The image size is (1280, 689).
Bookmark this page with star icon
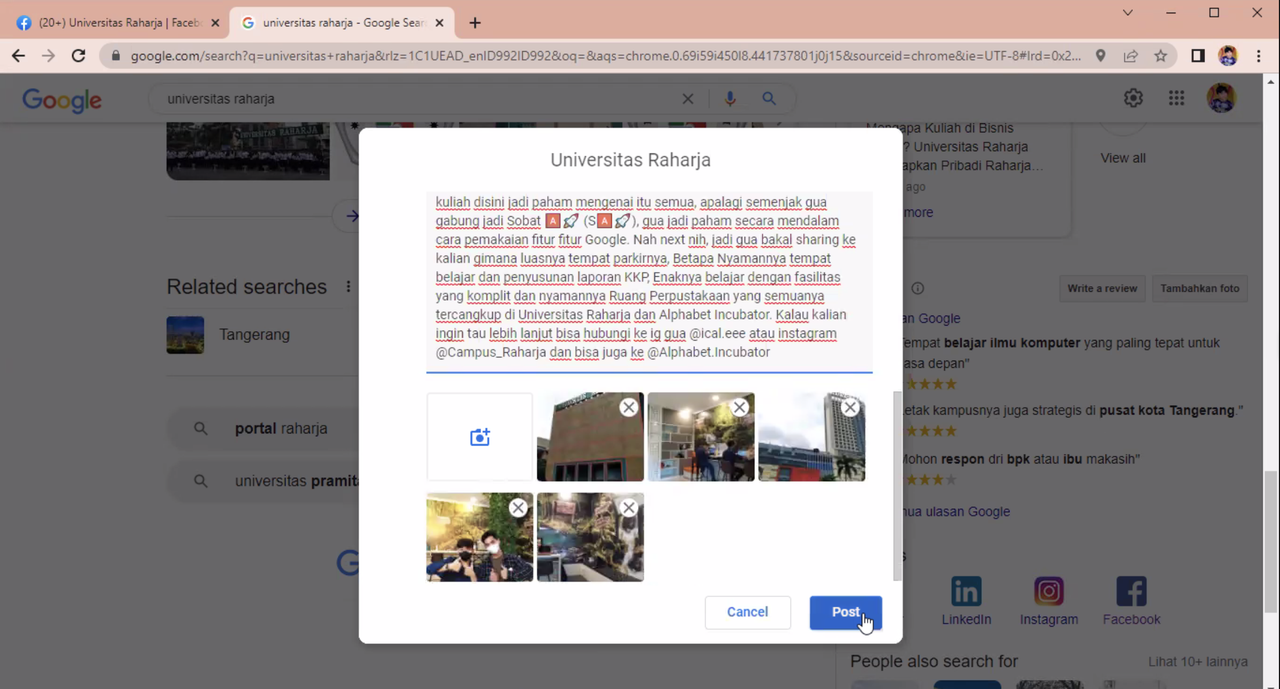click(x=1160, y=56)
